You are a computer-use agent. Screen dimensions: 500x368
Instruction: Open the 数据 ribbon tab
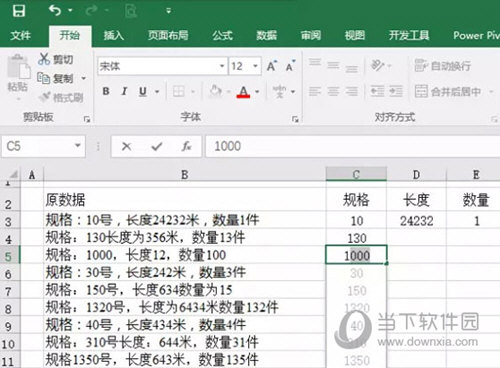coord(266,35)
